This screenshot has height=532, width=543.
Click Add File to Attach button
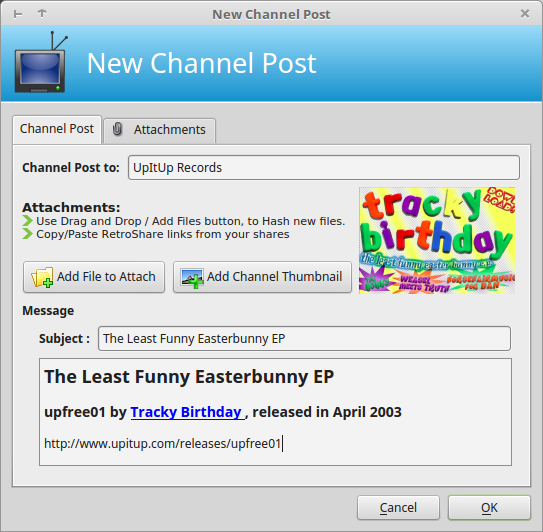coord(94,277)
